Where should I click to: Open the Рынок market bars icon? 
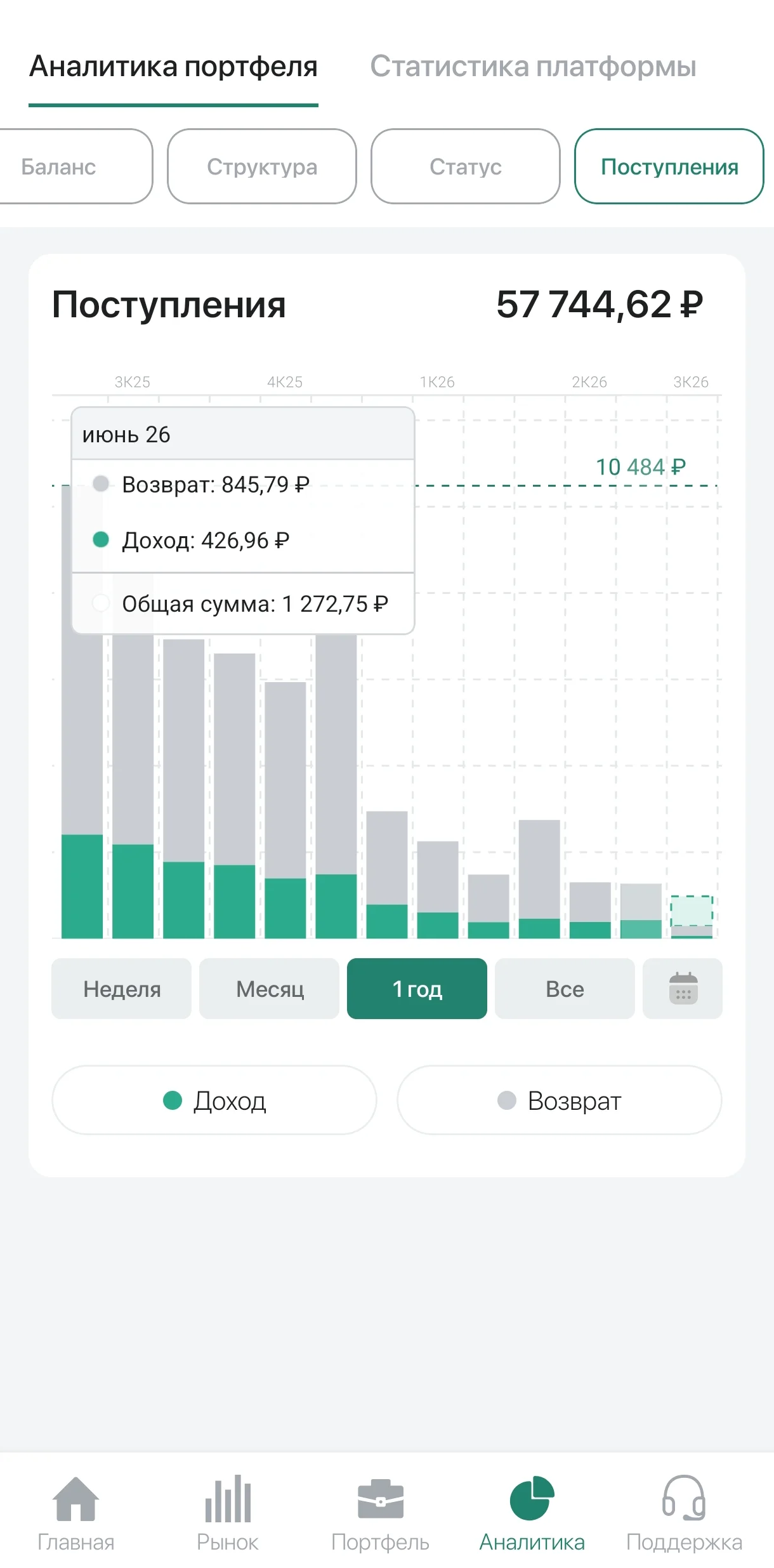(x=228, y=1499)
